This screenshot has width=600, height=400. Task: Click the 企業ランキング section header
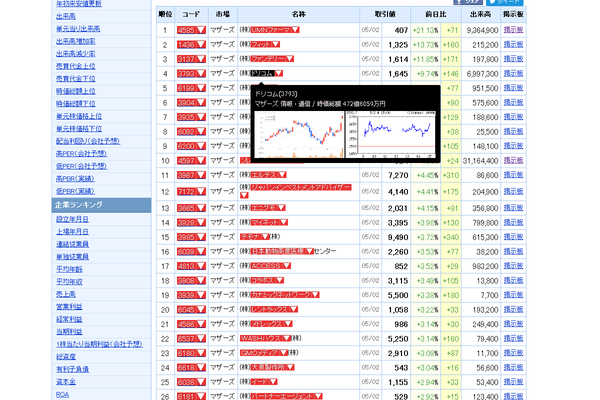pos(101,205)
